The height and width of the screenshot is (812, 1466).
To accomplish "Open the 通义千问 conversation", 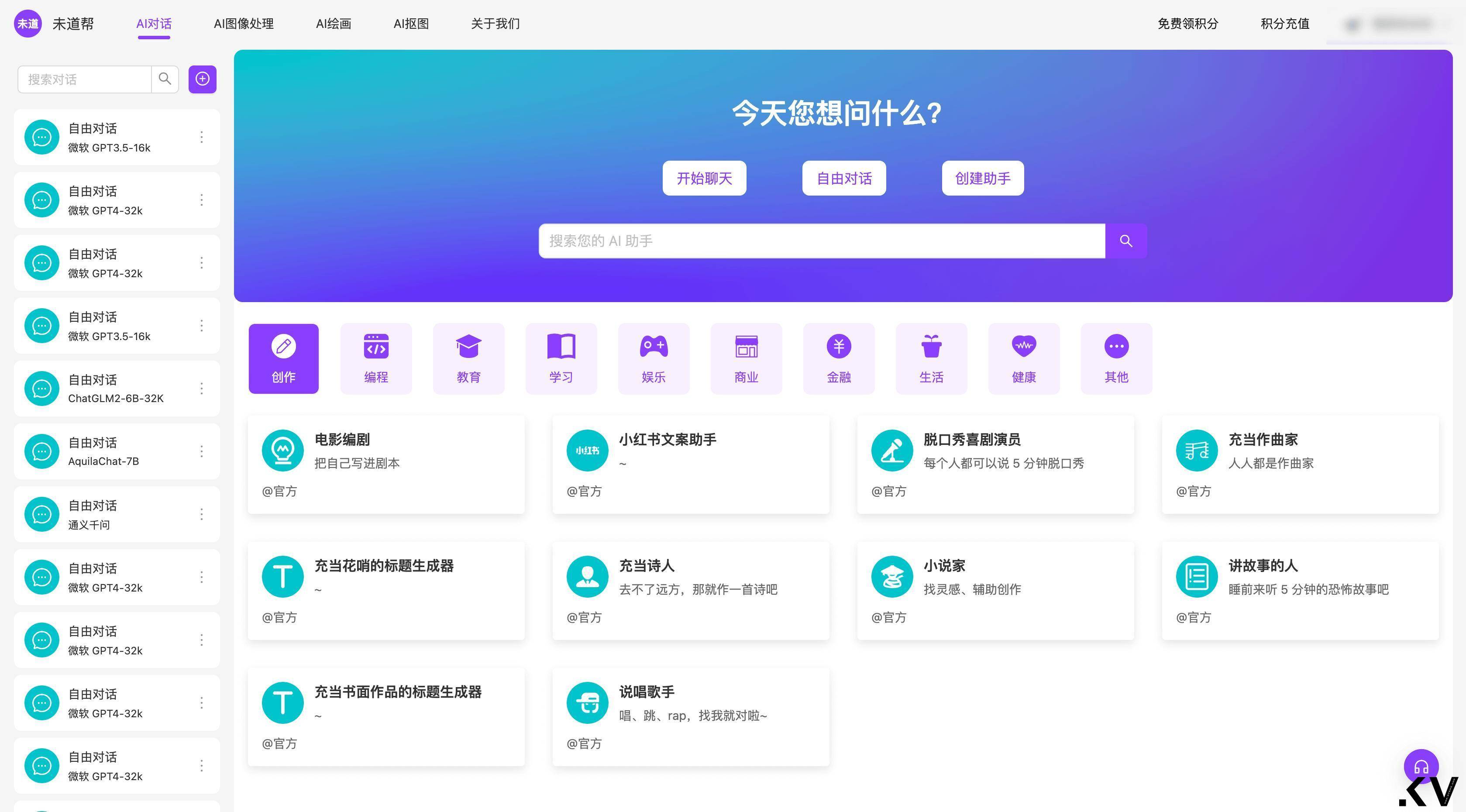I will pos(117,514).
